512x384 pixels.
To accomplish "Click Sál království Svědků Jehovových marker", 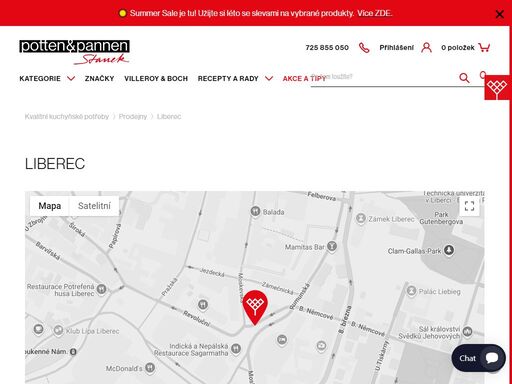I will click(467, 331).
